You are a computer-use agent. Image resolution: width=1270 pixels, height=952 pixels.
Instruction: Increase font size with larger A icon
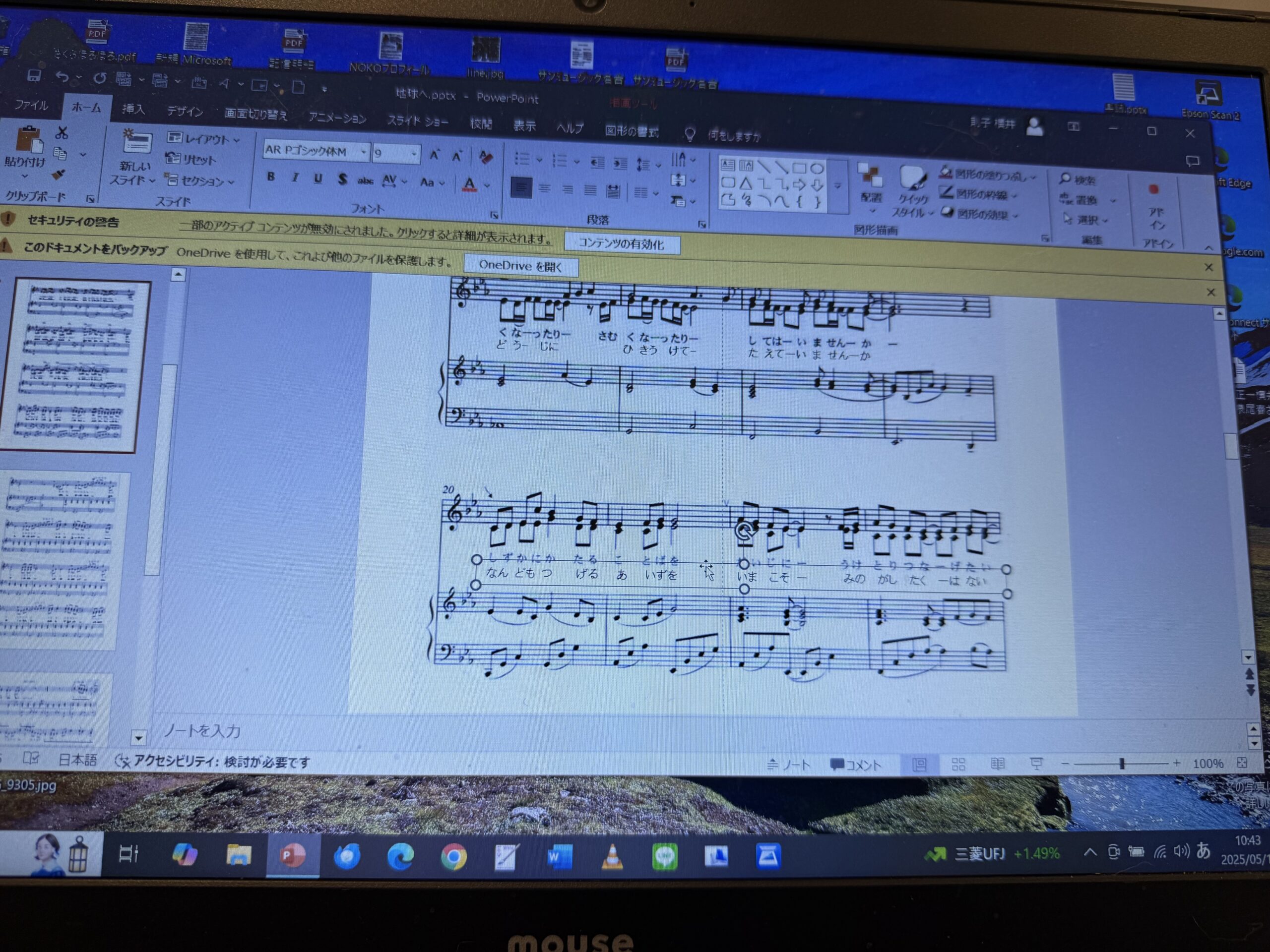pyautogui.click(x=435, y=155)
